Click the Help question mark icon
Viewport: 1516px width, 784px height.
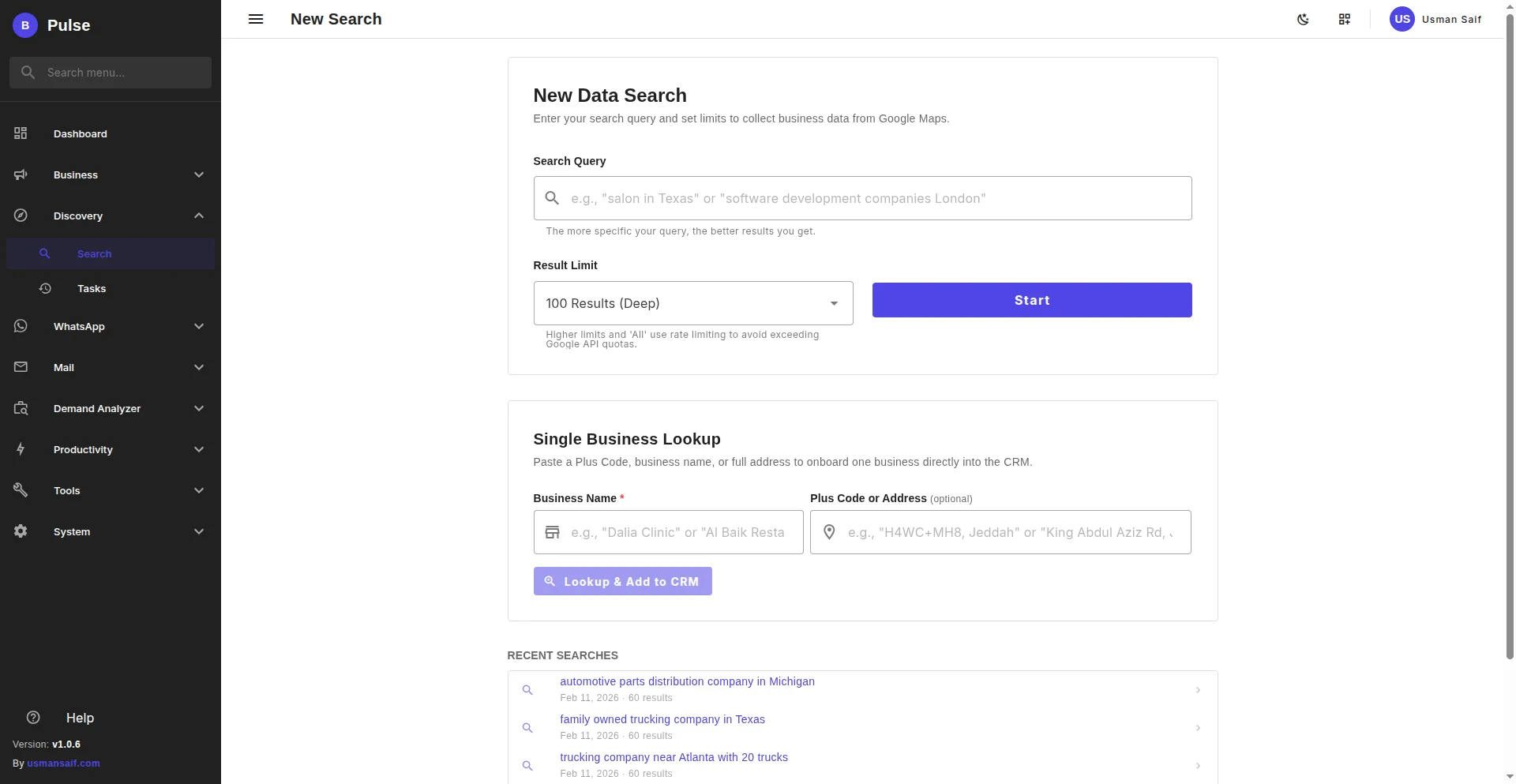tap(33, 718)
